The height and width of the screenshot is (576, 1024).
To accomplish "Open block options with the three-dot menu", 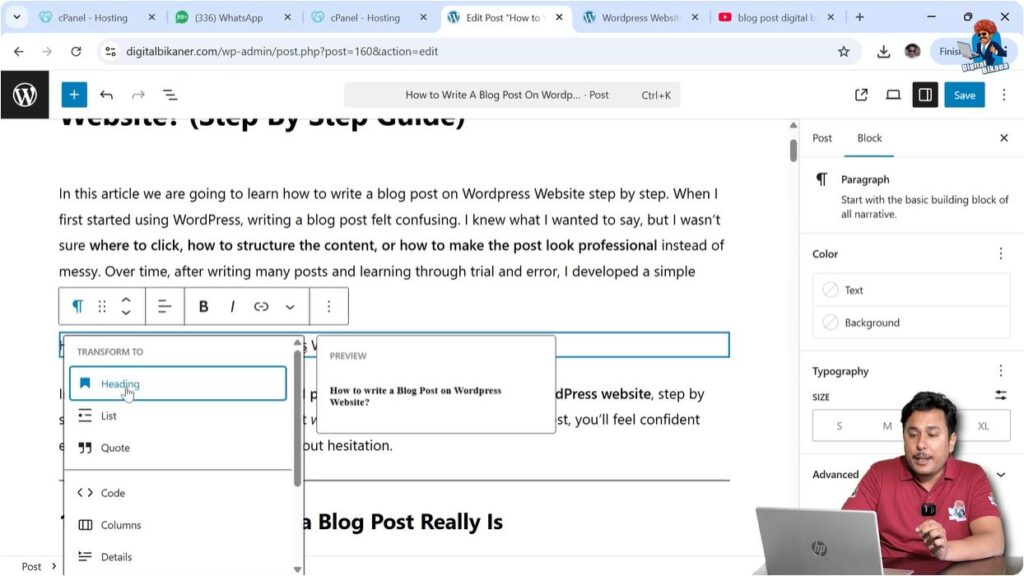I will coord(330,306).
